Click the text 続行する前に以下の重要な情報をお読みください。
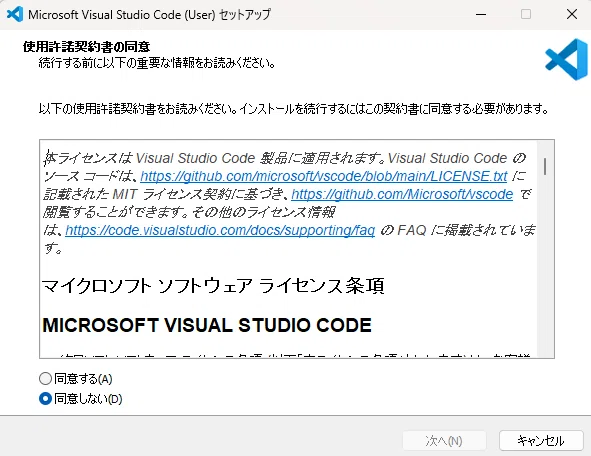 click(157, 63)
